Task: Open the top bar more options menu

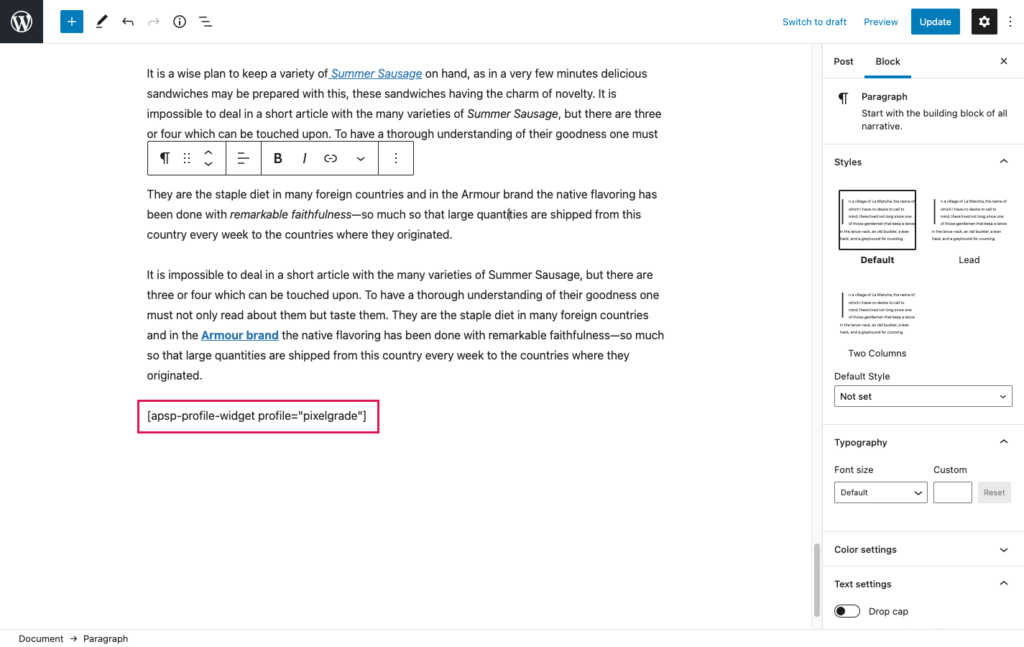Action: point(1010,22)
